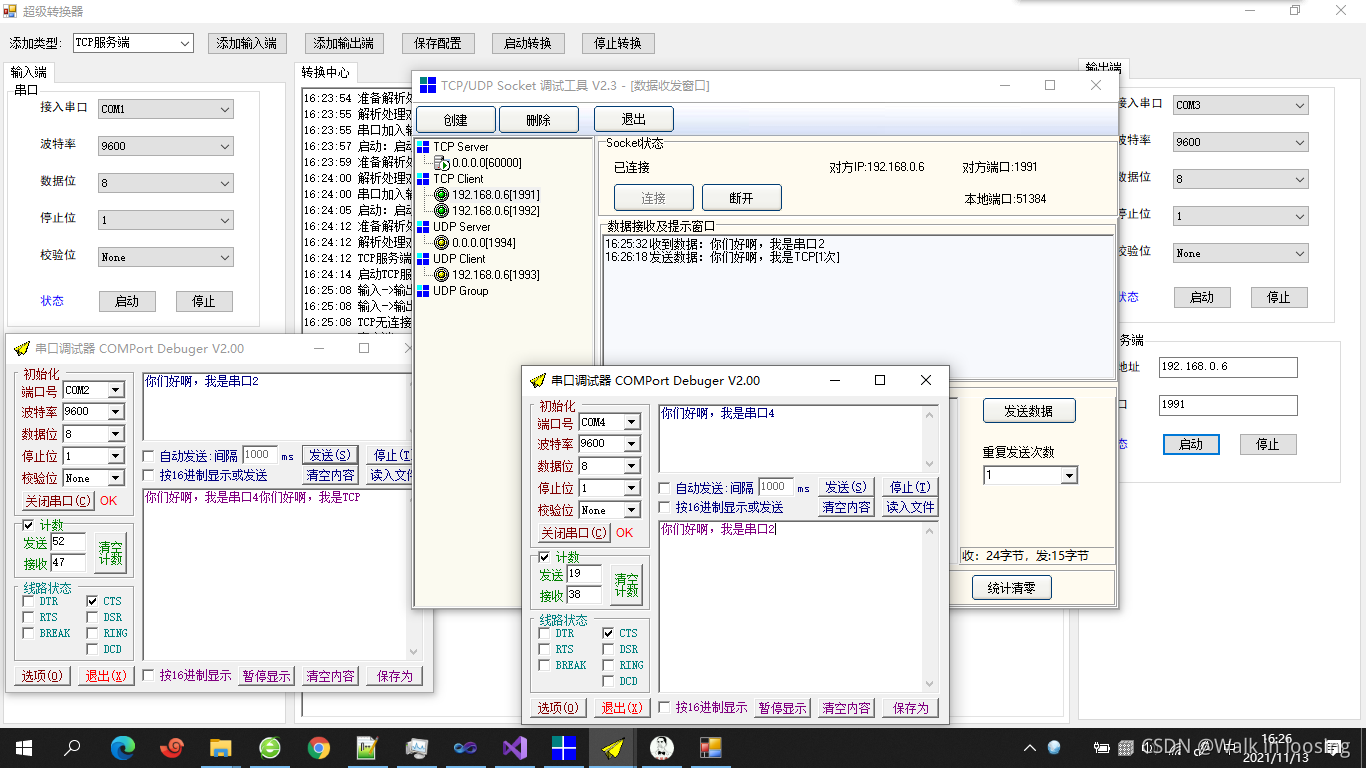Click the 断开 button in Socket状态

[x=742, y=198]
